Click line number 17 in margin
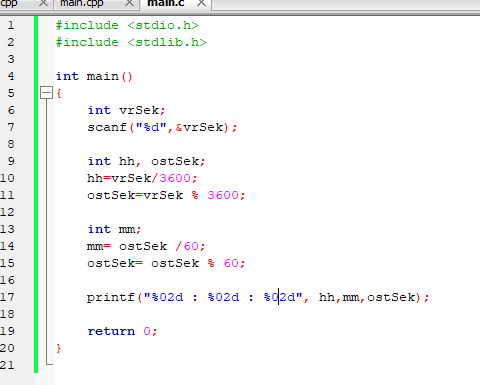This screenshot has height=385, width=480. point(7,297)
